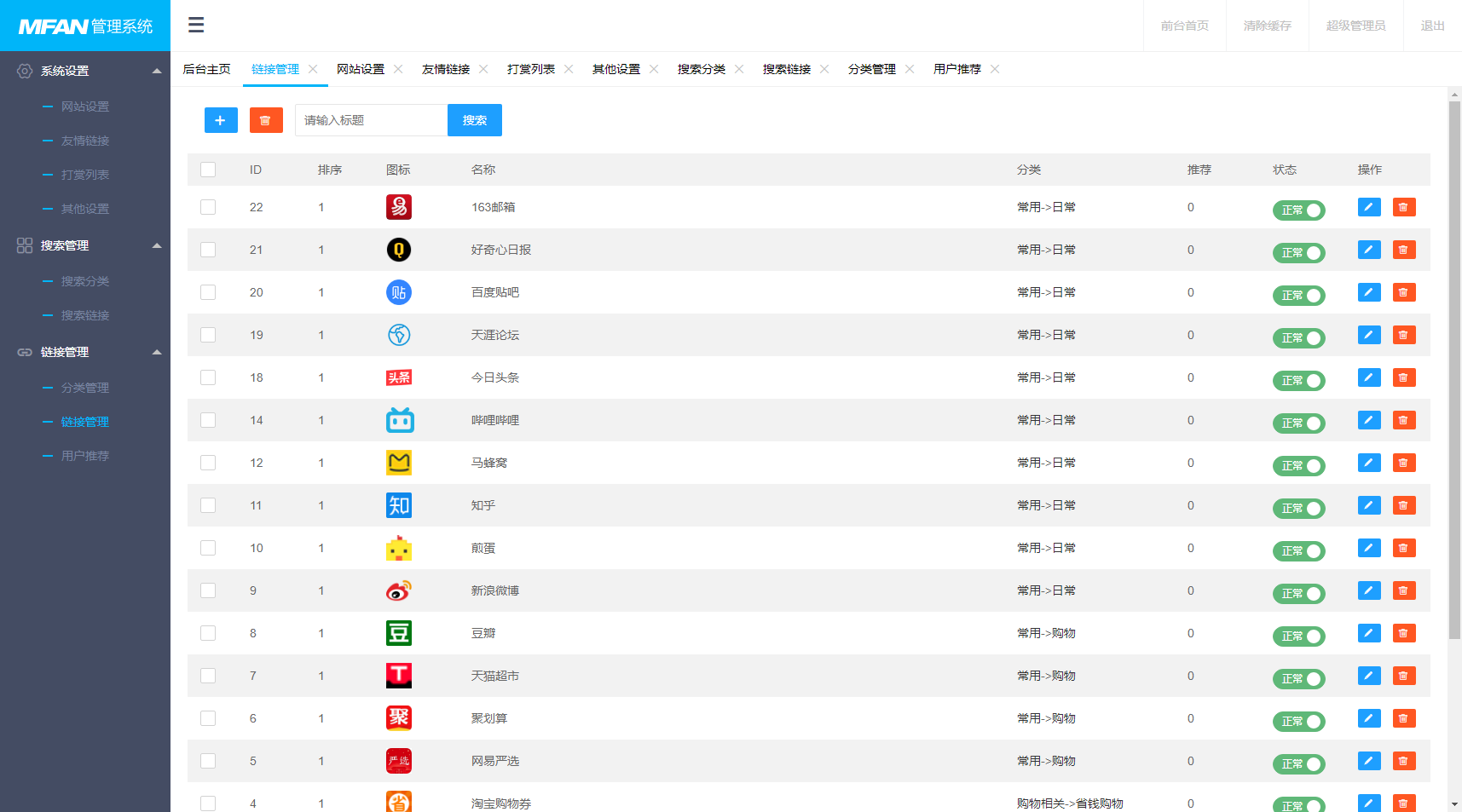Collapse the 链接管理 sidebar section

click(x=157, y=352)
